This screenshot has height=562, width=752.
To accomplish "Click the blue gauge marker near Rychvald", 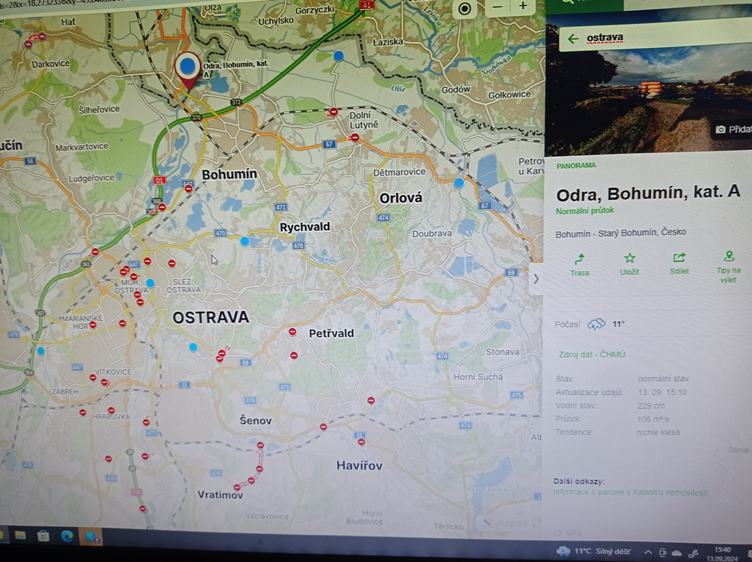I will [x=245, y=241].
